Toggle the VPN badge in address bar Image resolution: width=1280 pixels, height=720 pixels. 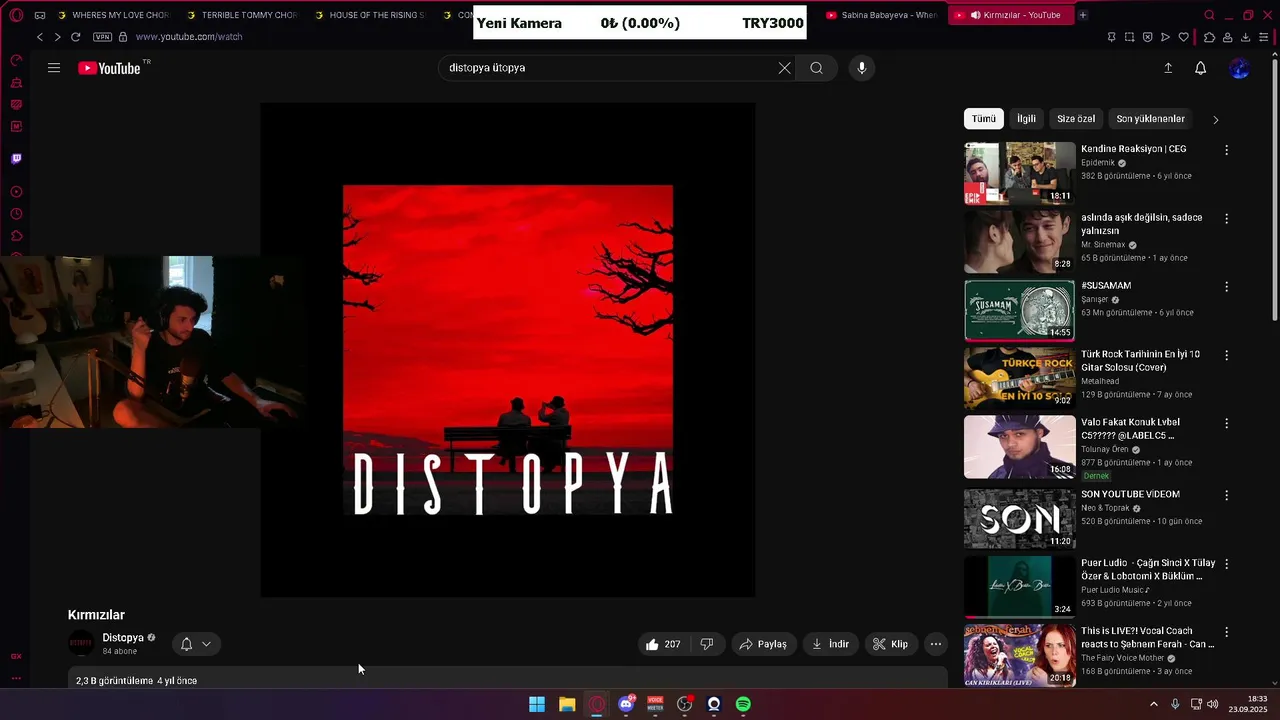(x=102, y=37)
